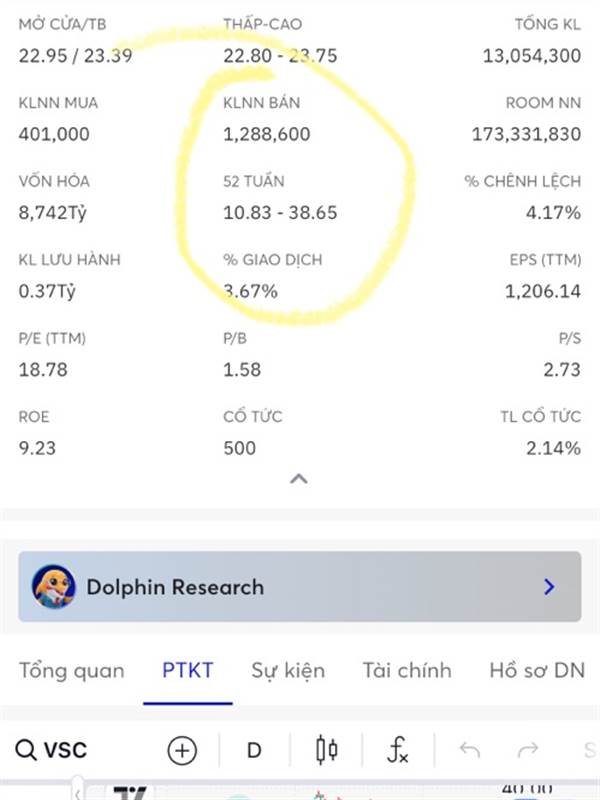Undo the last chart action
600x800 pixels.
[469, 749]
